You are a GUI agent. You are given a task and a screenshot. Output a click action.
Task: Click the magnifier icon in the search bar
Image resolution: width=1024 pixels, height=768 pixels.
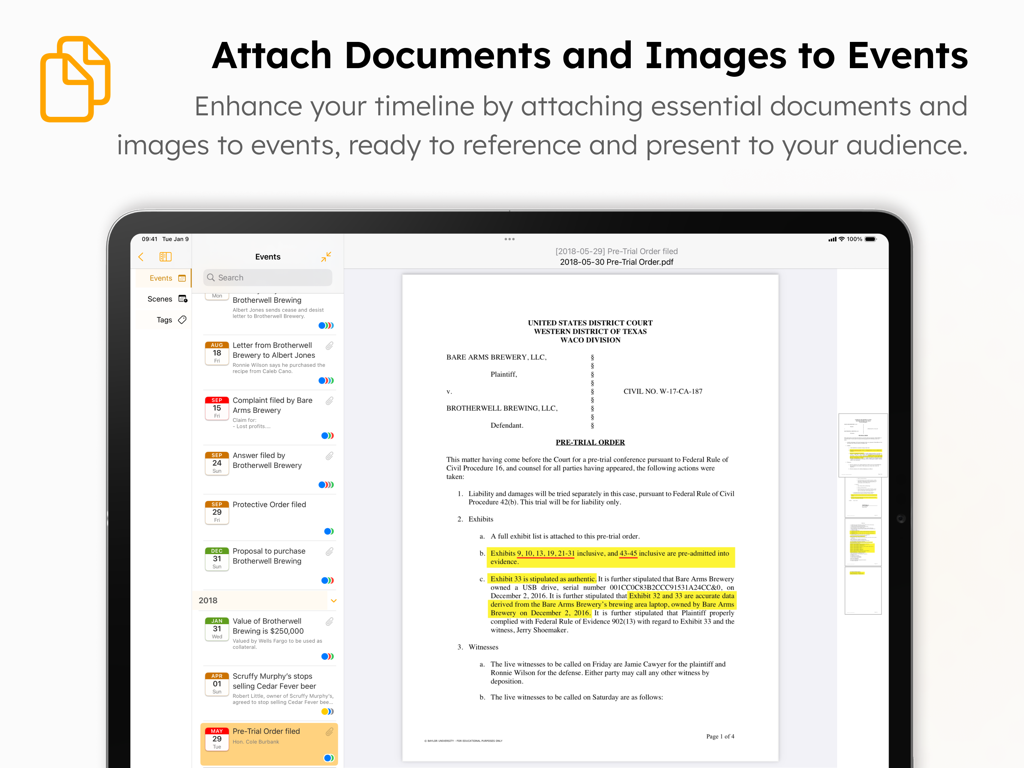210,278
